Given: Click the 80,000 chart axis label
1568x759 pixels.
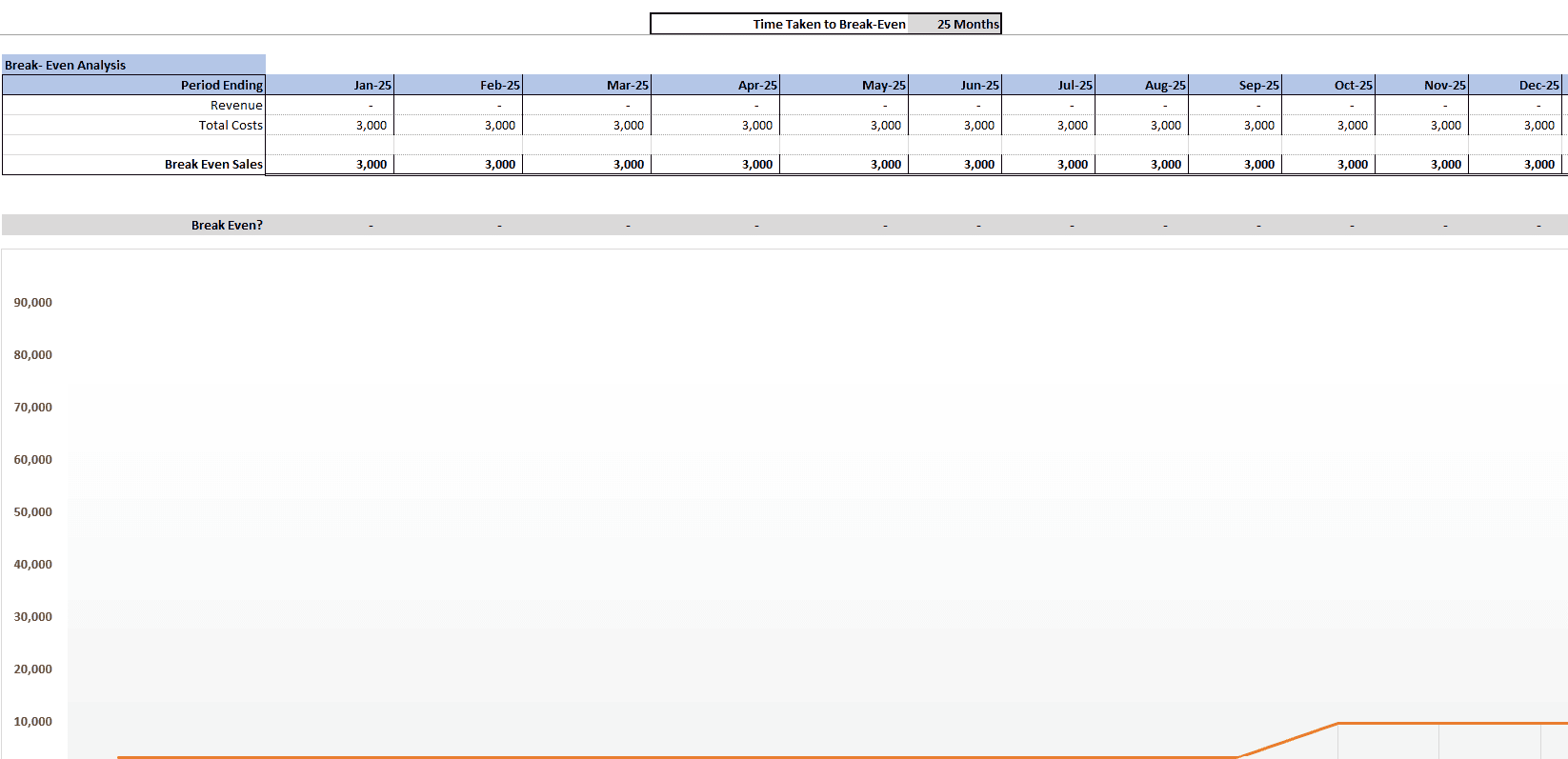Looking at the screenshot, I should (x=33, y=354).
